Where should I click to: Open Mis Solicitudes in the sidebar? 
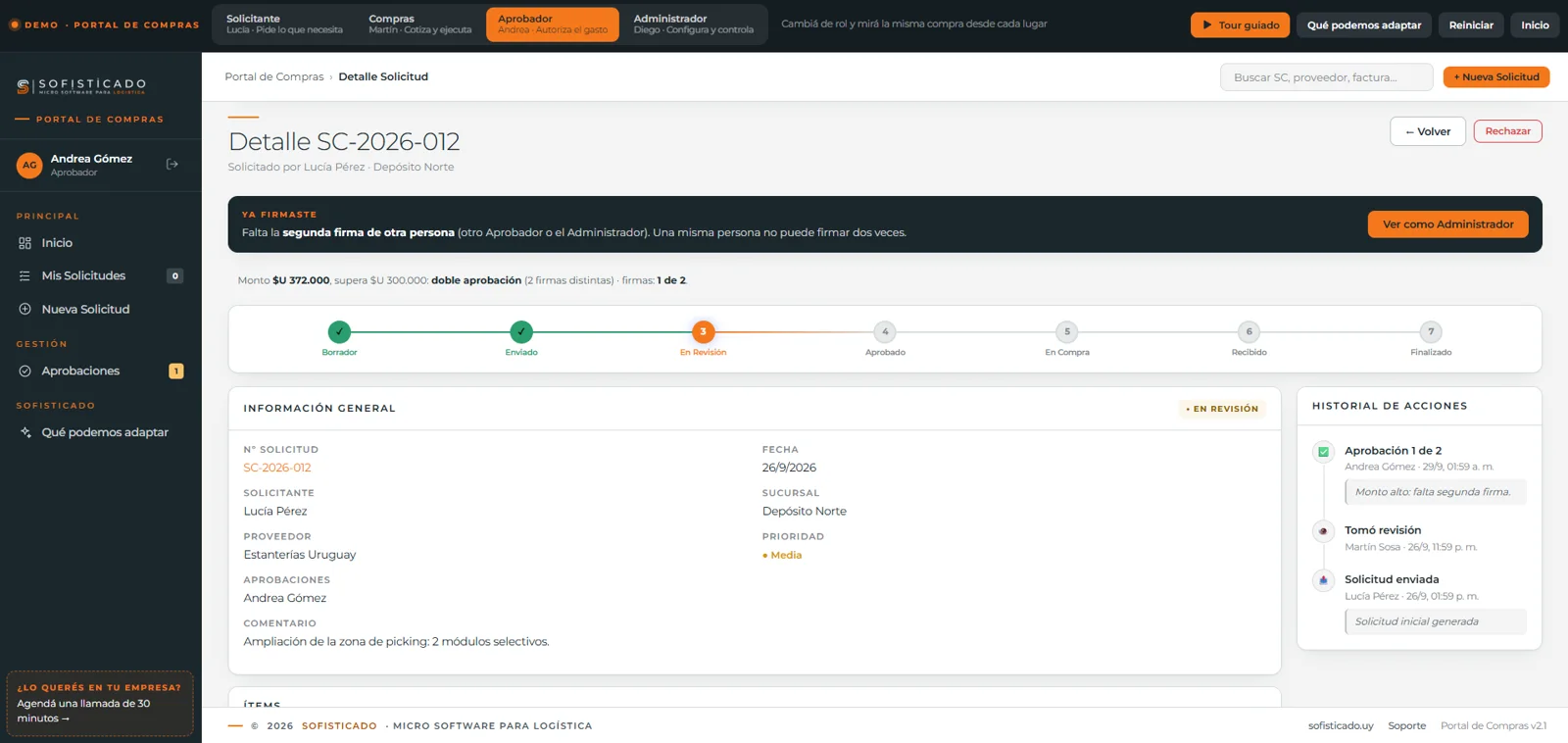pyautogui.click(x=101, y=276)
